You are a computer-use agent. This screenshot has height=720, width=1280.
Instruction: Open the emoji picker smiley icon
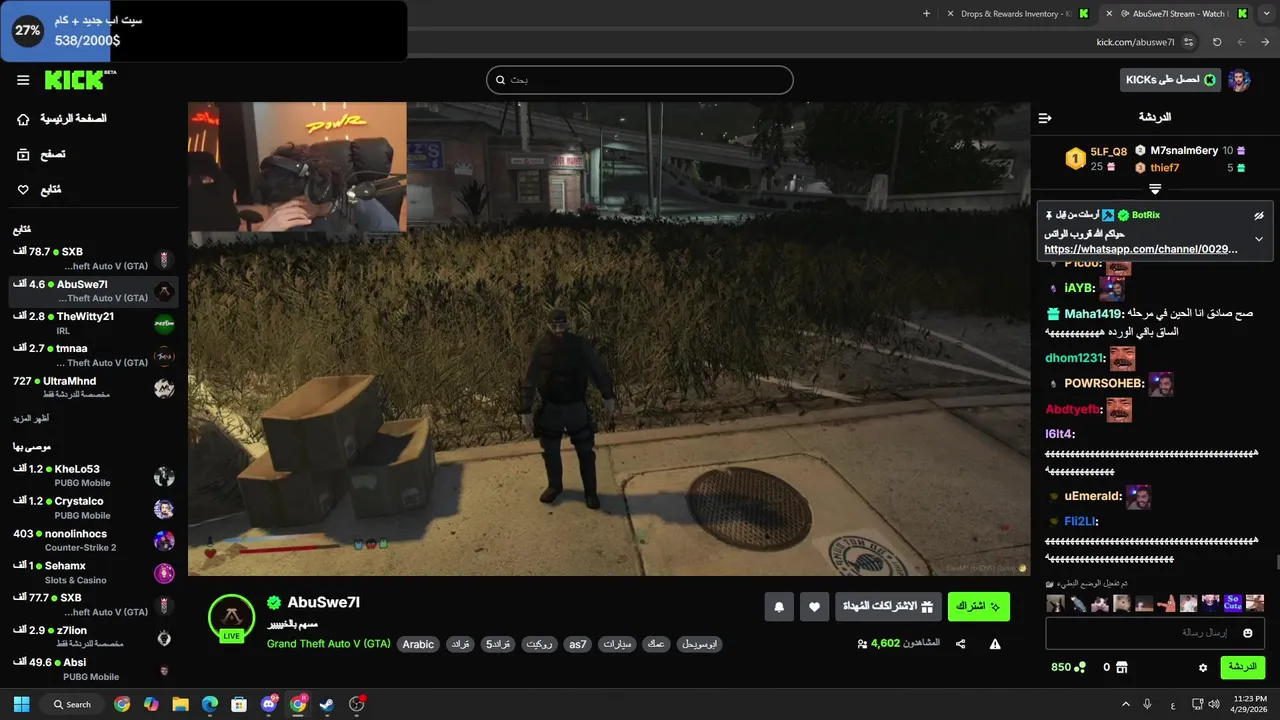pos(1248,633)
